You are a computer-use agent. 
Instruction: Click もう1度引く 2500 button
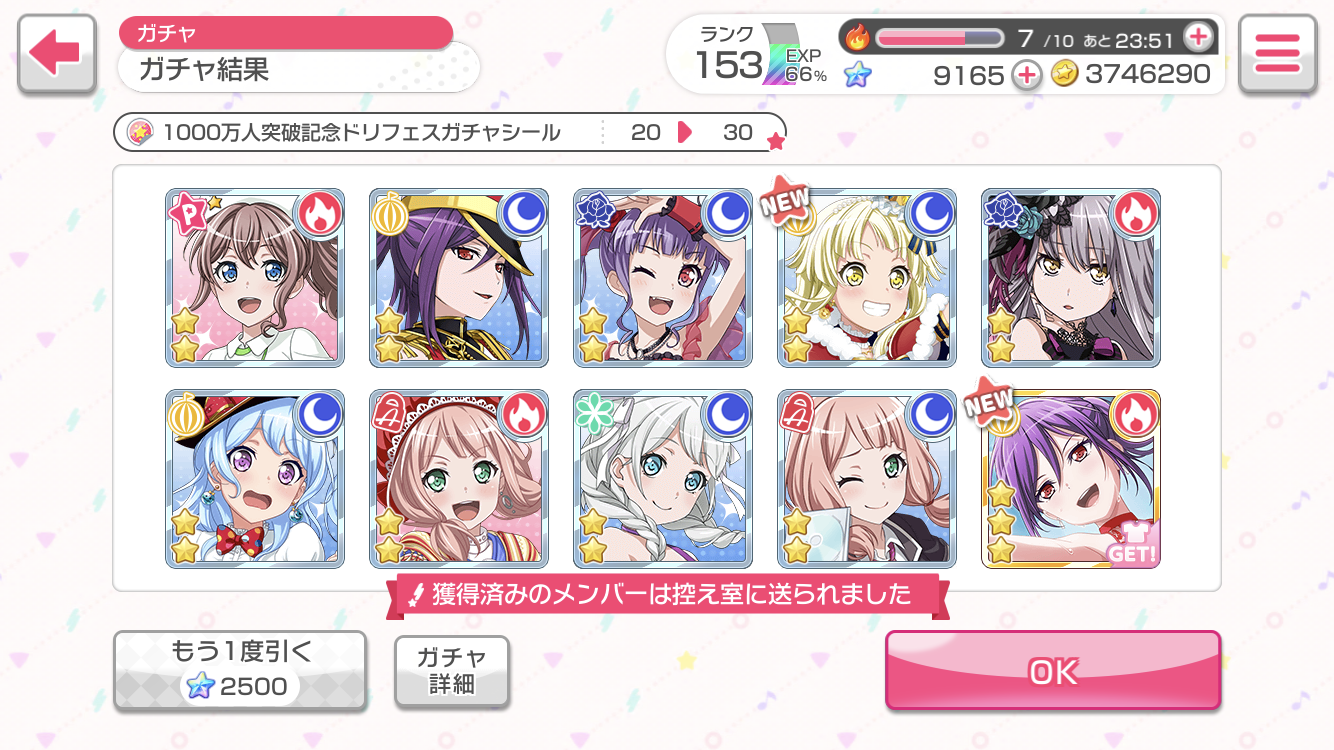pyautogui.click(x=240, y=670)
